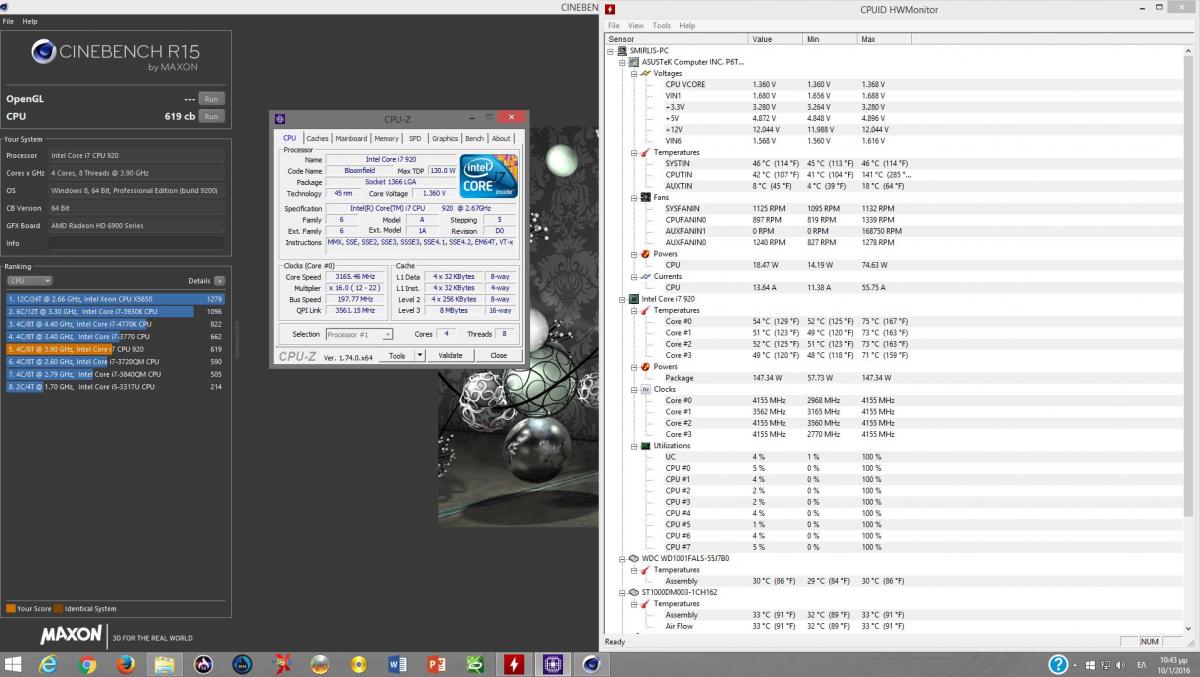Switch to the Mainboard tab in CPU-Z

click(351, 138)
